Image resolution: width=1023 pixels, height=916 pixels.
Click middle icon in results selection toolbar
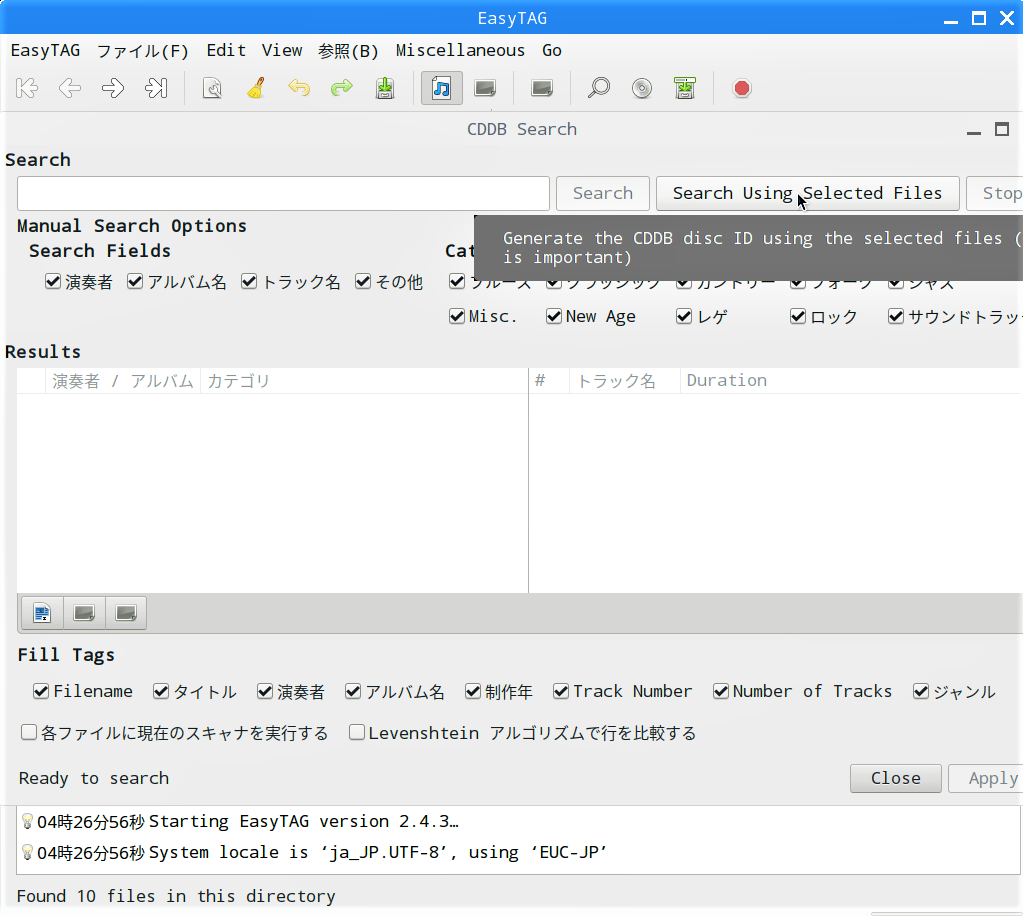click(84, 613)
